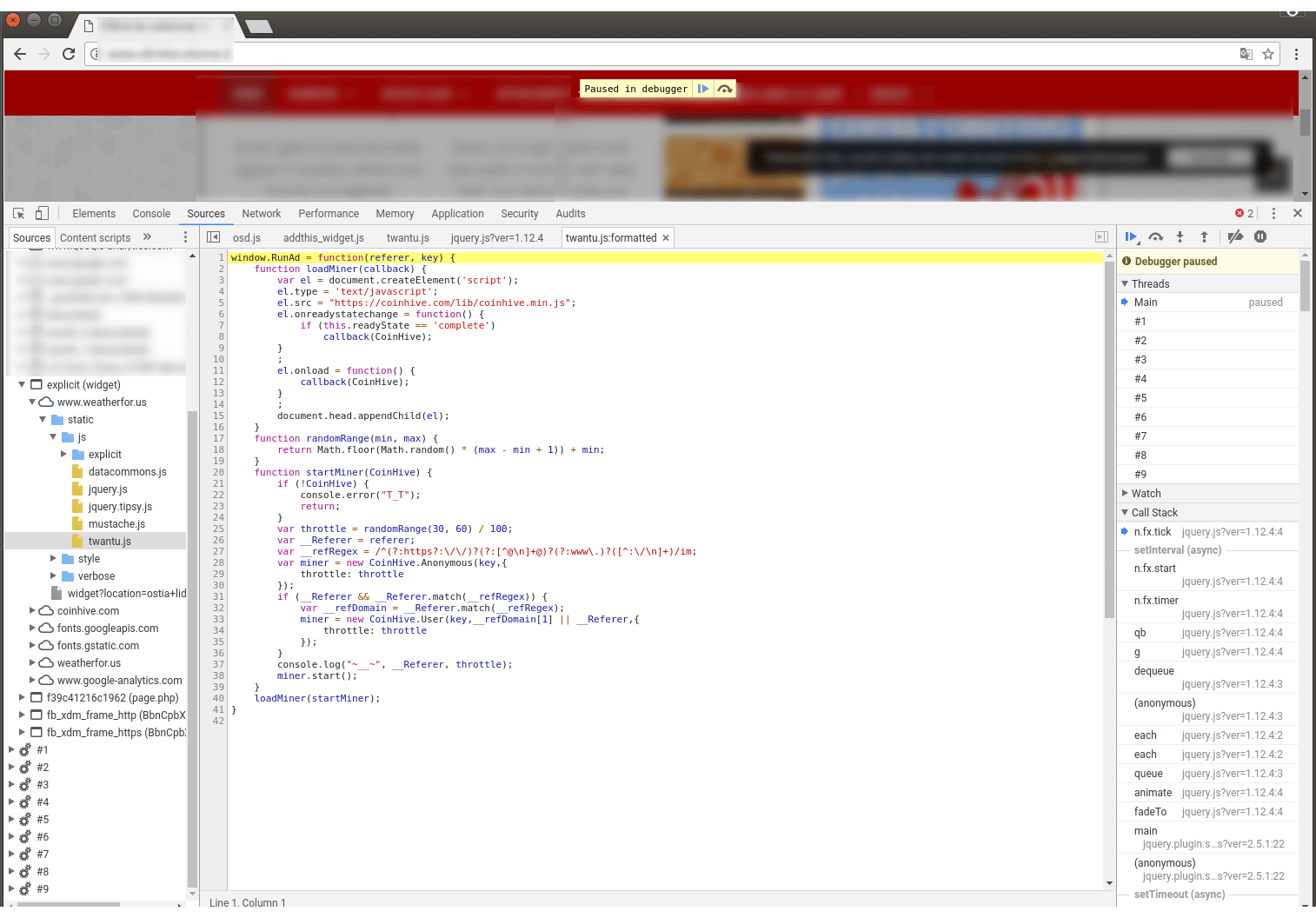Viewport: 1316px width, 918px height.
Task: Select the Content scripts navigator tab
Action: click(96, 237)
